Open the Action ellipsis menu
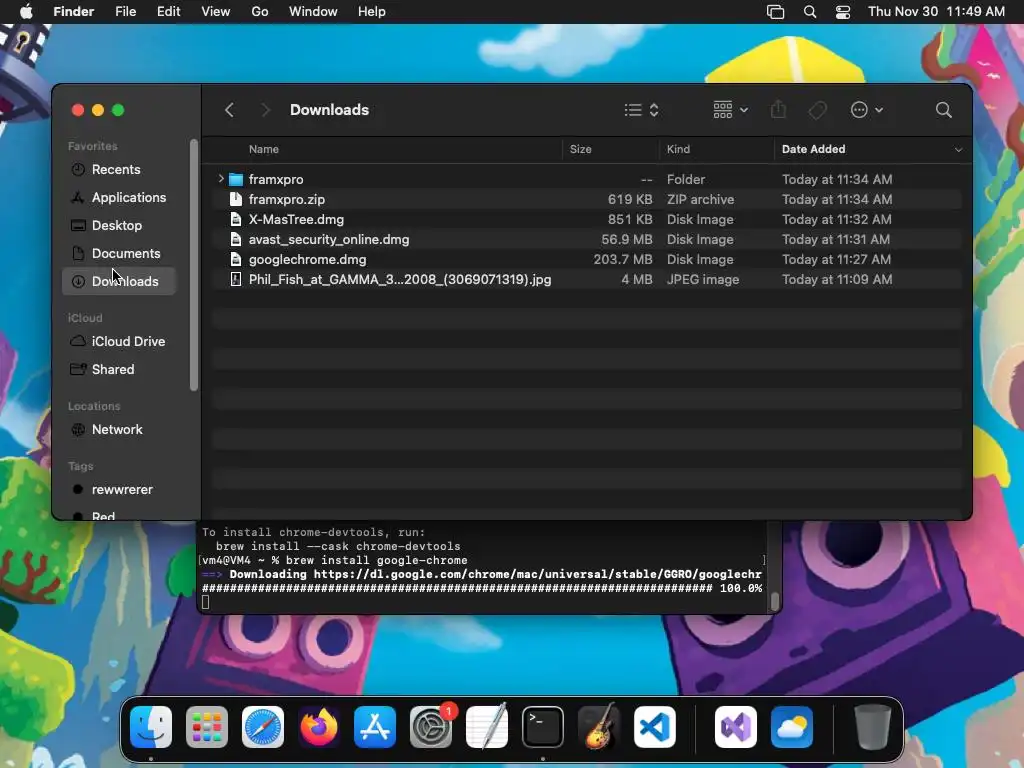The height and width of the screenshot is (768, 1024). 867,110
